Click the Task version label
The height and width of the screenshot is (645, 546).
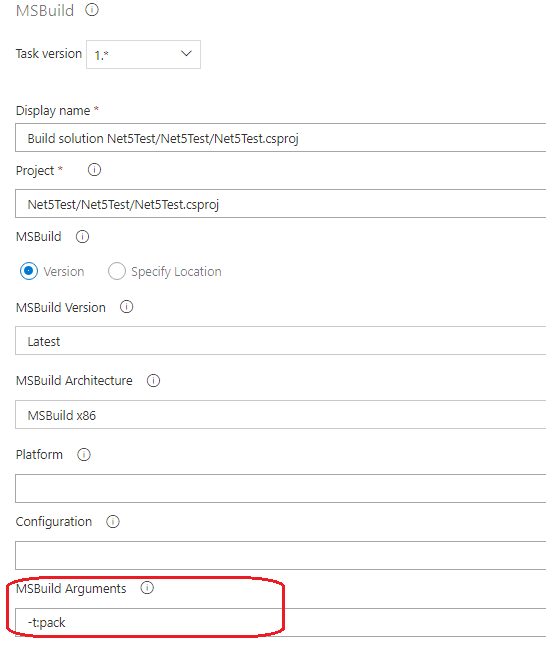[x=49, y=54]
